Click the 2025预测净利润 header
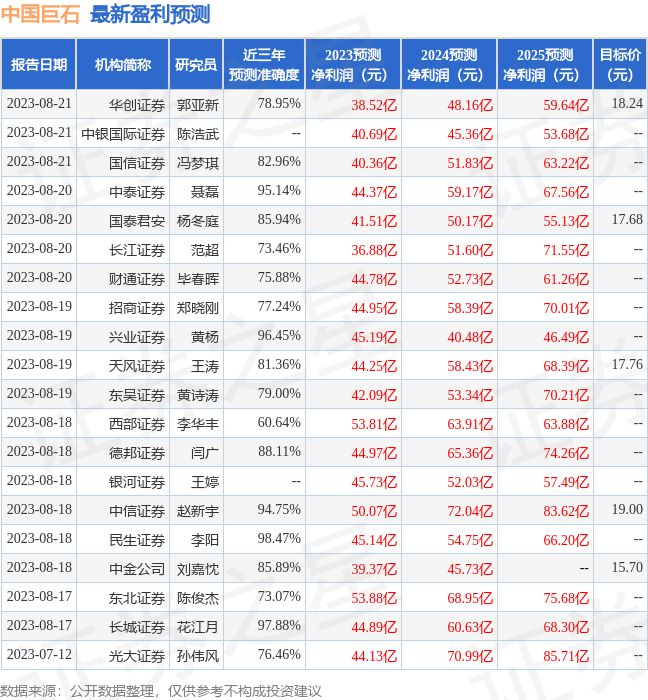 pos(545,65)
